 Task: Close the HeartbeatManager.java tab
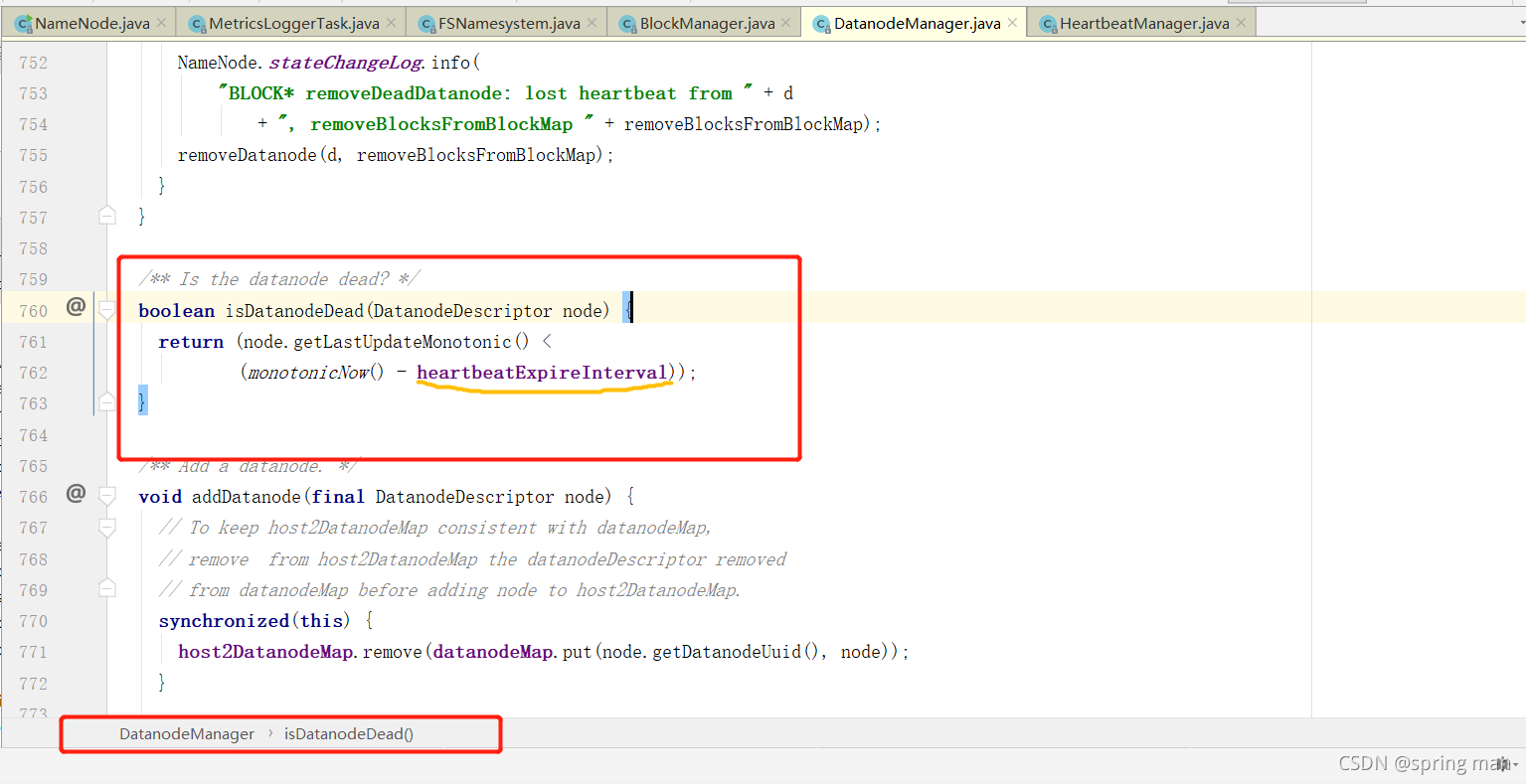tap(1241, 23)
